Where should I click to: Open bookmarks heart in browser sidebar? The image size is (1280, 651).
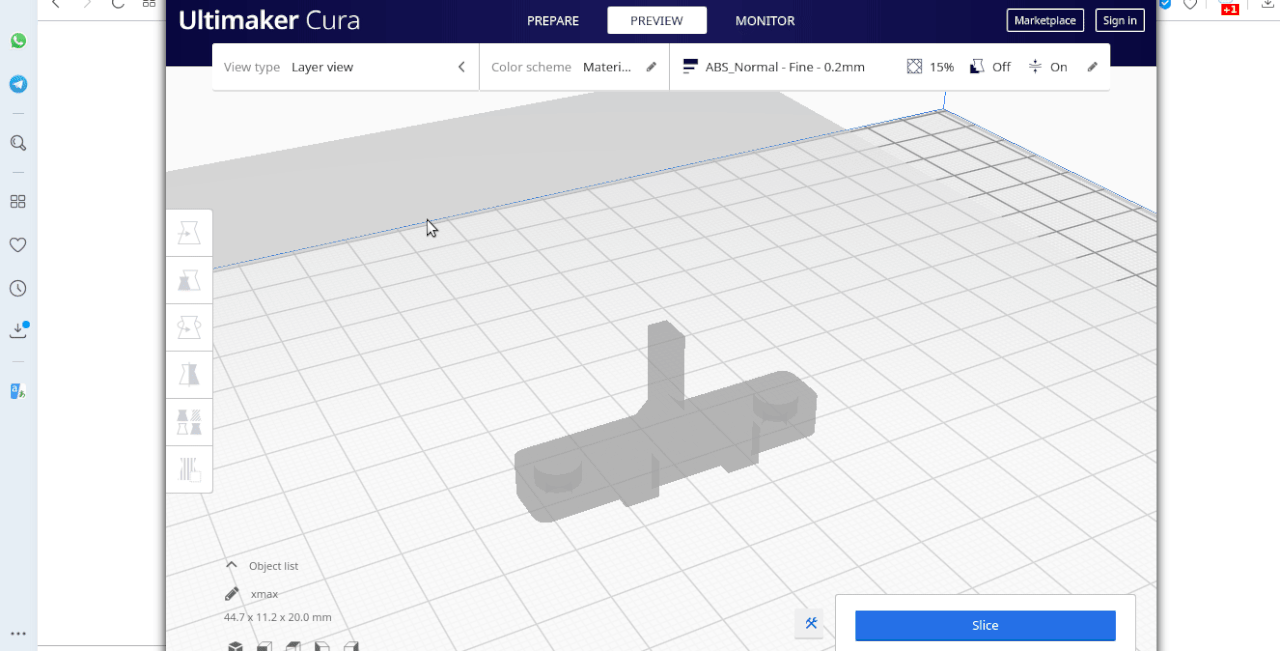tap(18, 245)
